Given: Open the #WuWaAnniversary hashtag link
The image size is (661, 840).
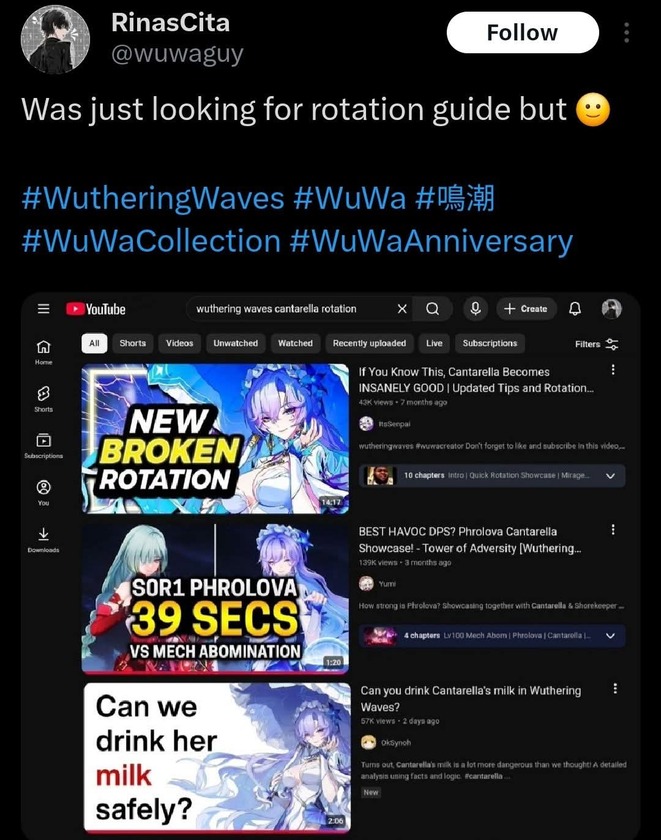Looking at the screenshot, I should 431,241.
